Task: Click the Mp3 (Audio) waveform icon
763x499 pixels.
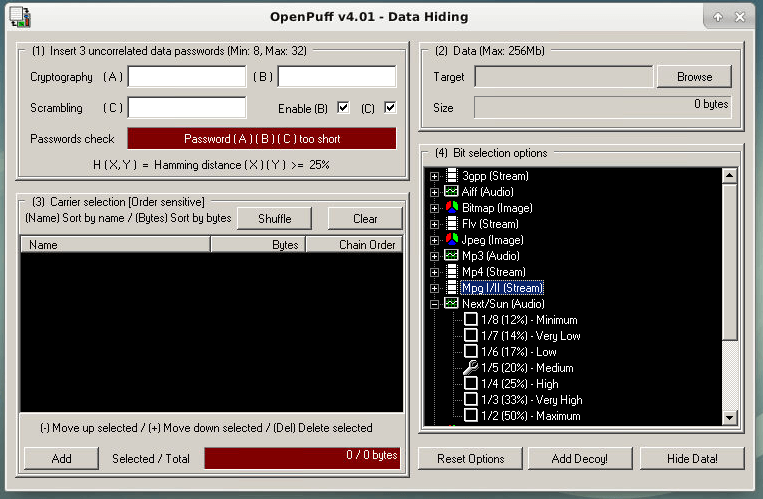Action: pyautogui.click(x=452, y=256)
